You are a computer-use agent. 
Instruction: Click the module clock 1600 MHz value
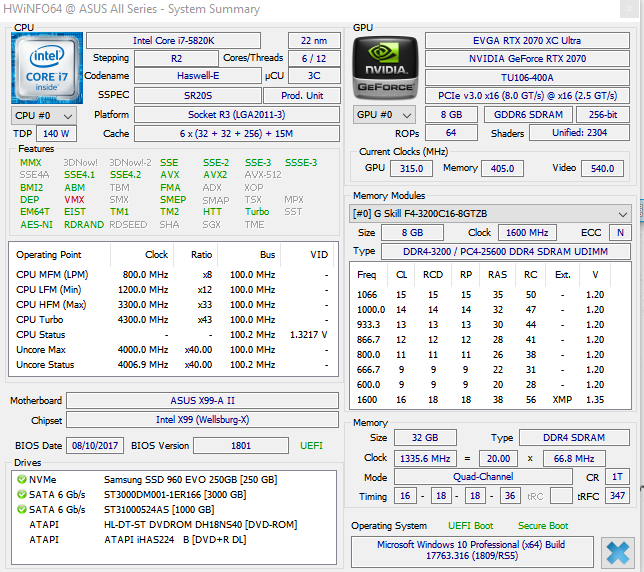coord(527,233)
